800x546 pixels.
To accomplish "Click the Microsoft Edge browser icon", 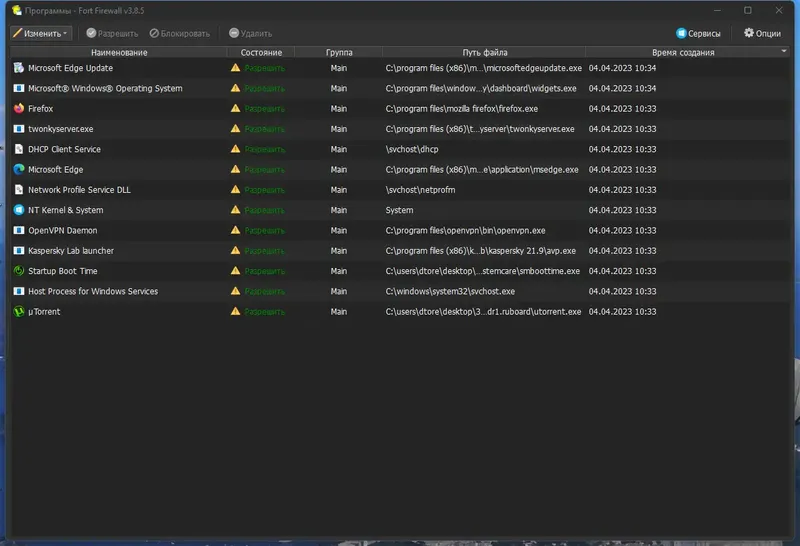I will point(19,169).
